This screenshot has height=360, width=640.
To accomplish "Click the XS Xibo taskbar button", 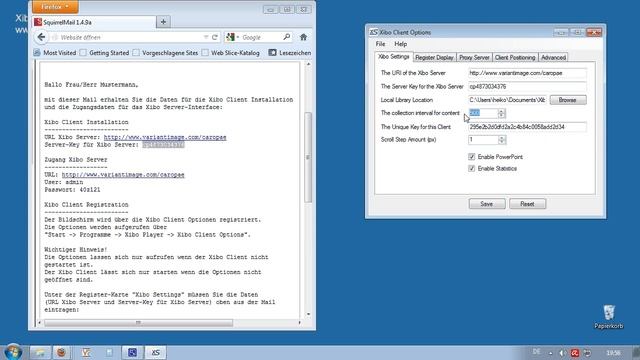I will 156,353.
